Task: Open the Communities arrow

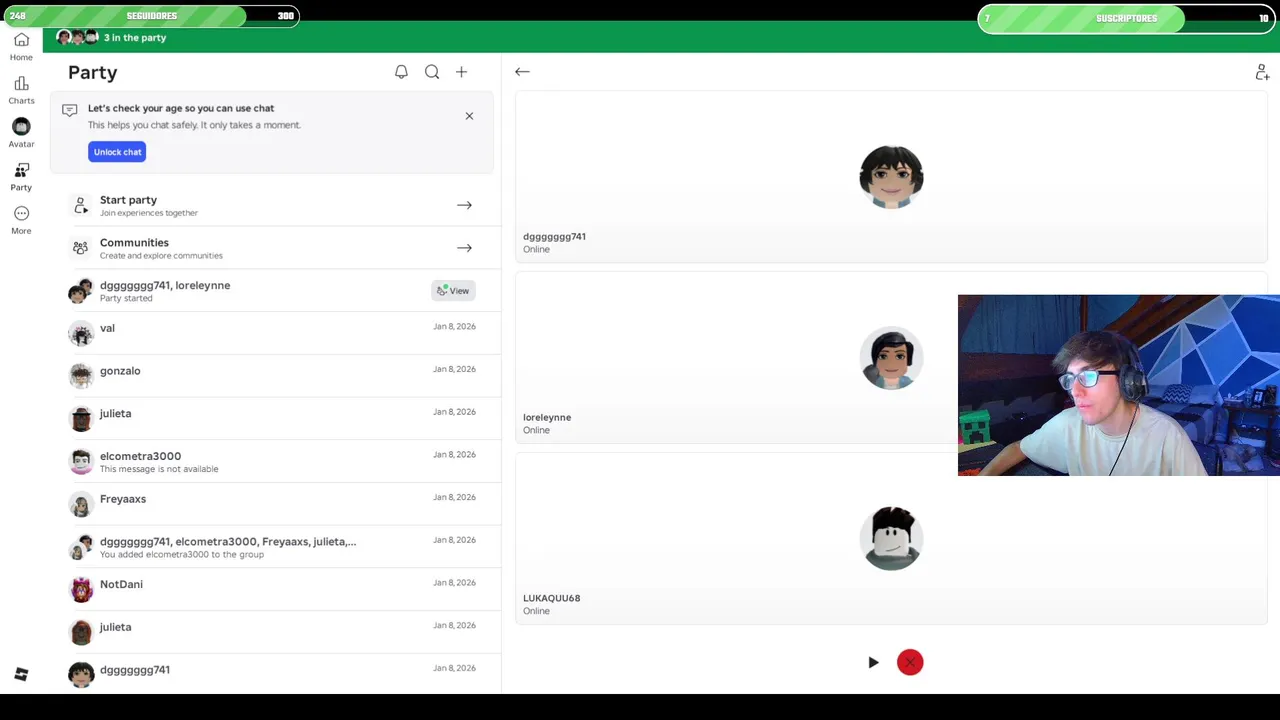Action: click(464, 248)
